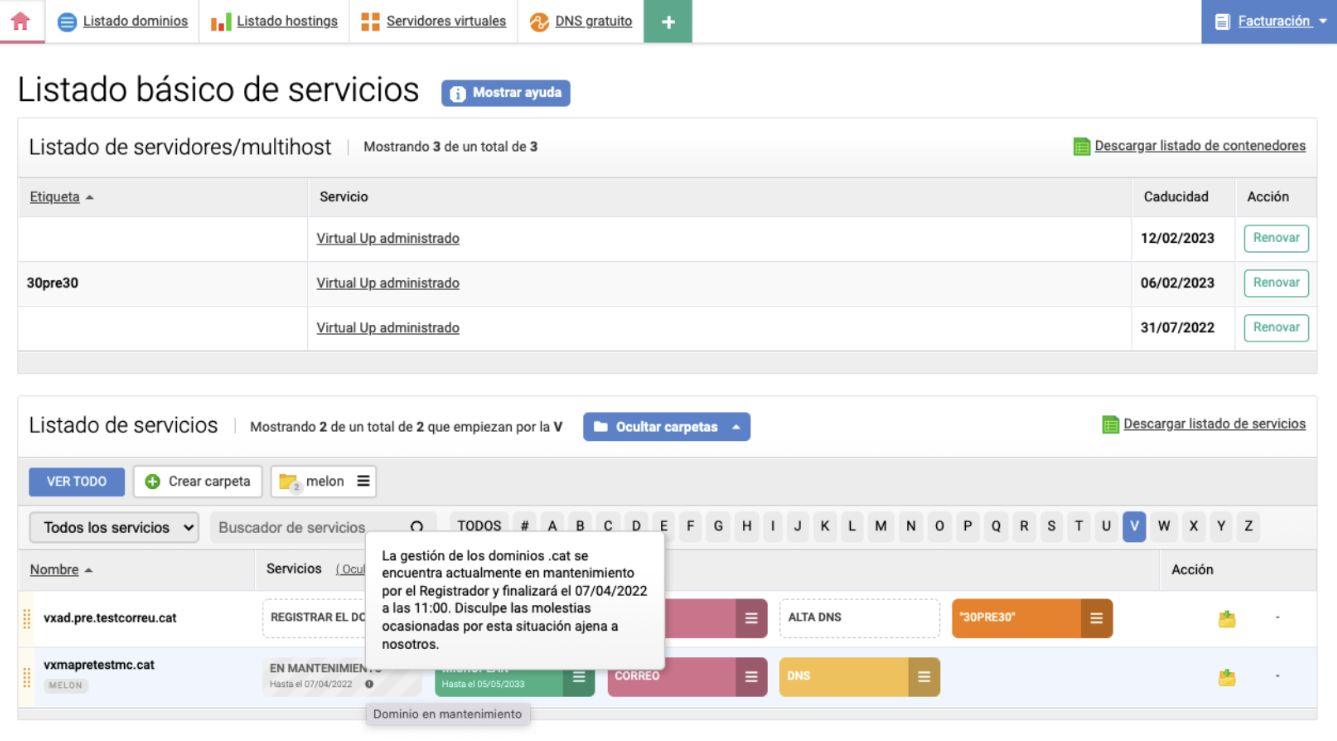Viewport: 1337px width, 741px height.
Task: Click REGISTRAR EL DOMINIO box
Action: pos(315,618)
